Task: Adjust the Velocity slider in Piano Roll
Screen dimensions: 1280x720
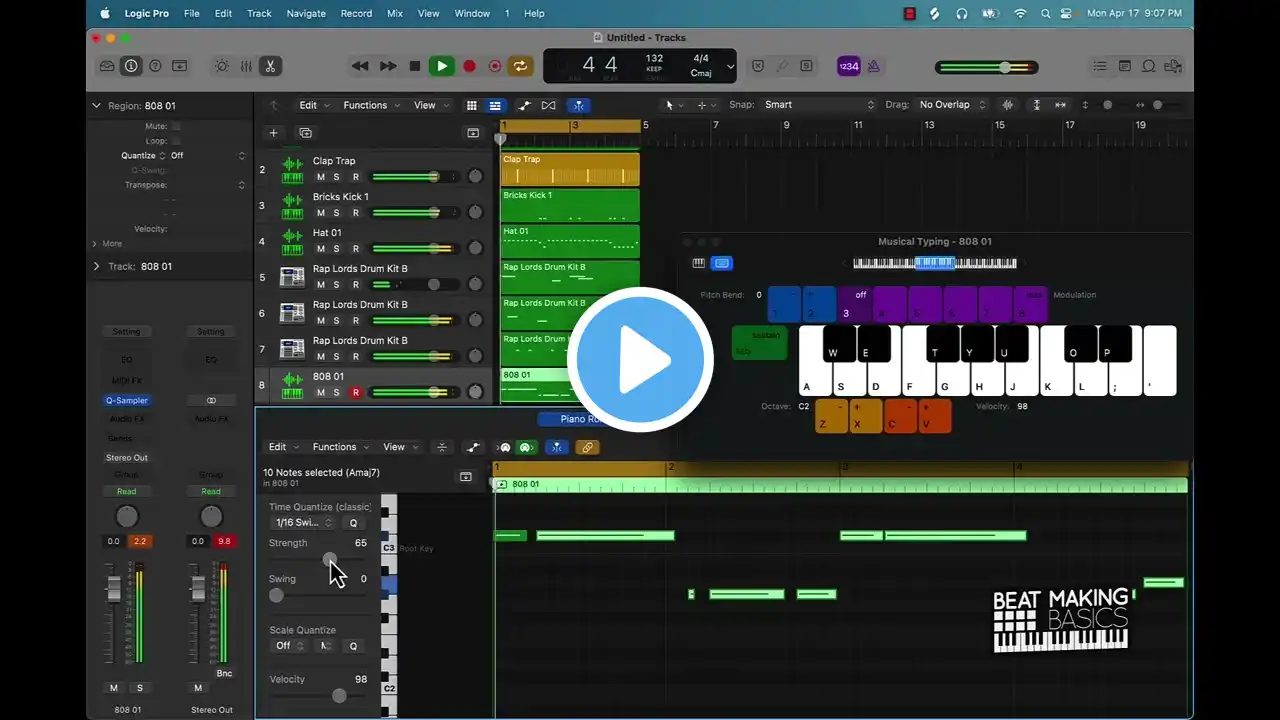Action: 339,696
